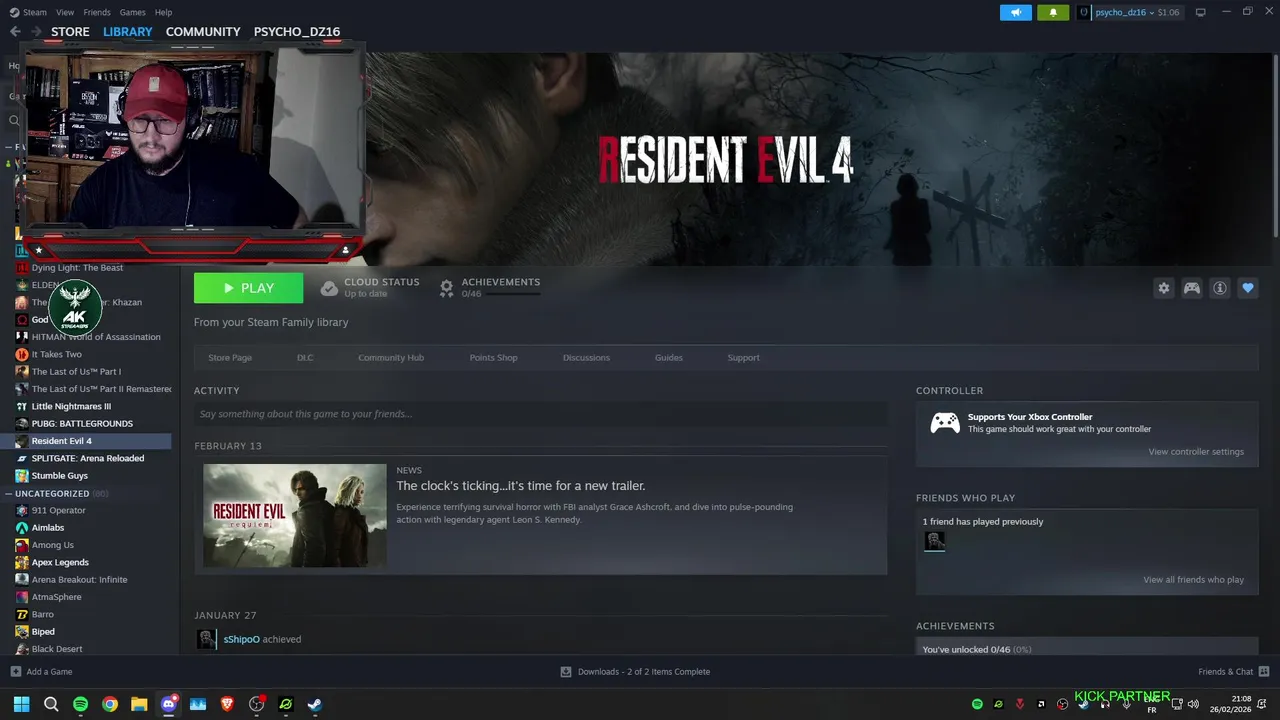Open the View menu
The image size is (1280, 720).
(x=65, y=12)
